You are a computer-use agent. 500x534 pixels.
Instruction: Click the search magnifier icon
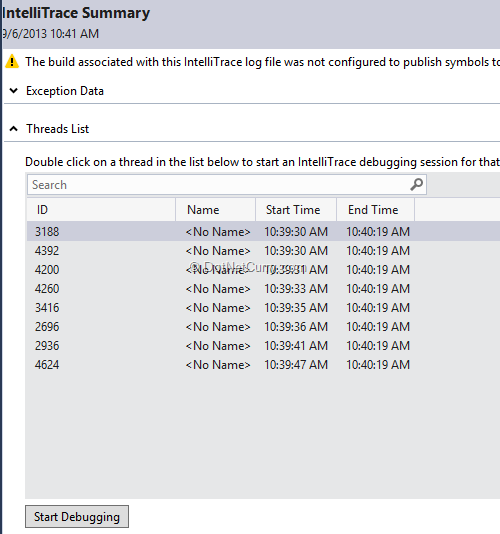(x=416, y=184)
